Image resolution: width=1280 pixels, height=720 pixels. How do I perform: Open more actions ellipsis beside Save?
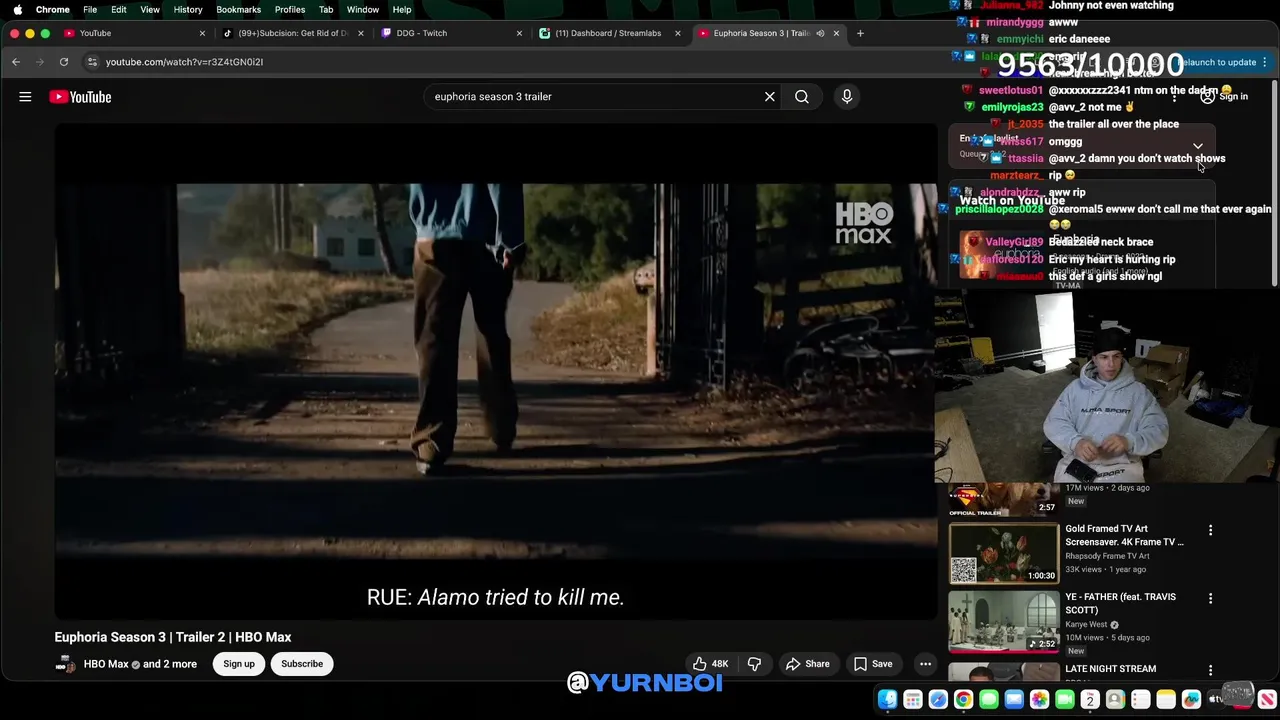[x=925, y=664]
